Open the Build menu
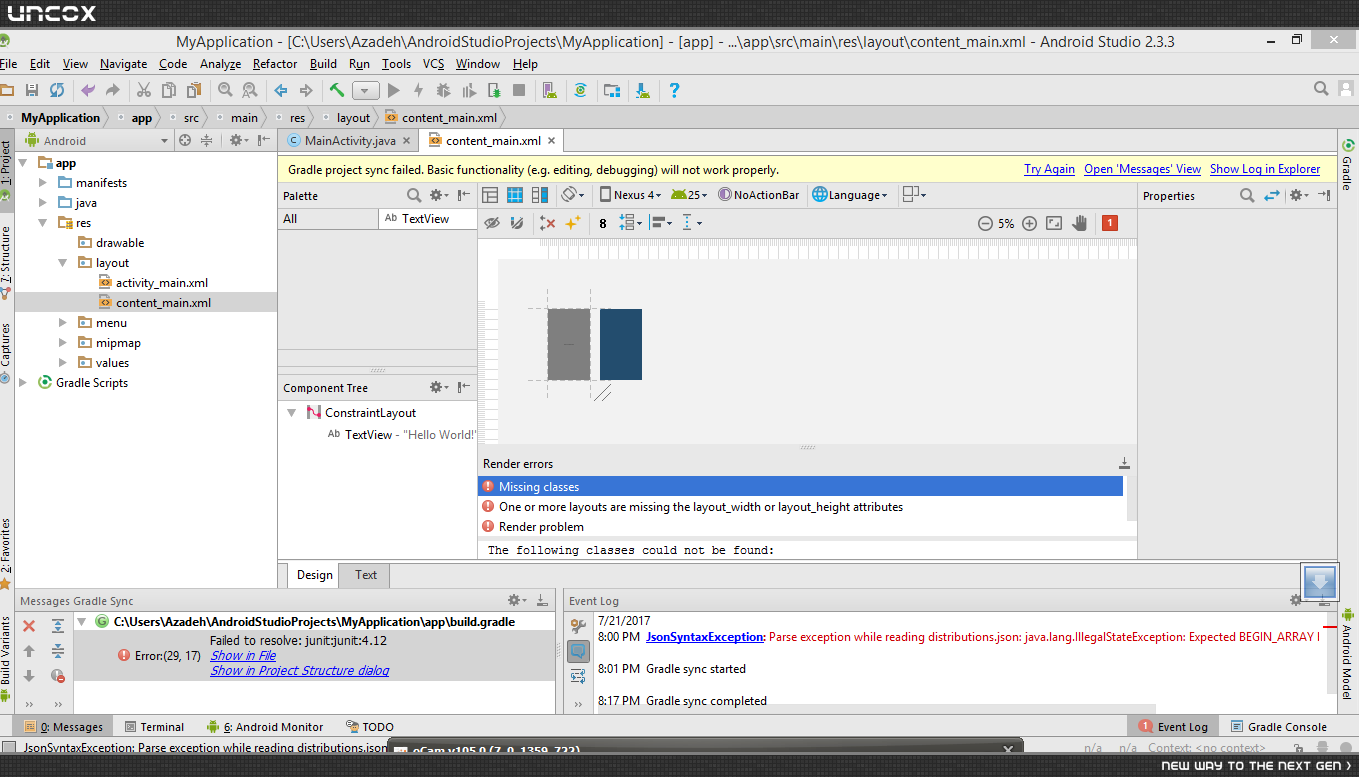 323,64
